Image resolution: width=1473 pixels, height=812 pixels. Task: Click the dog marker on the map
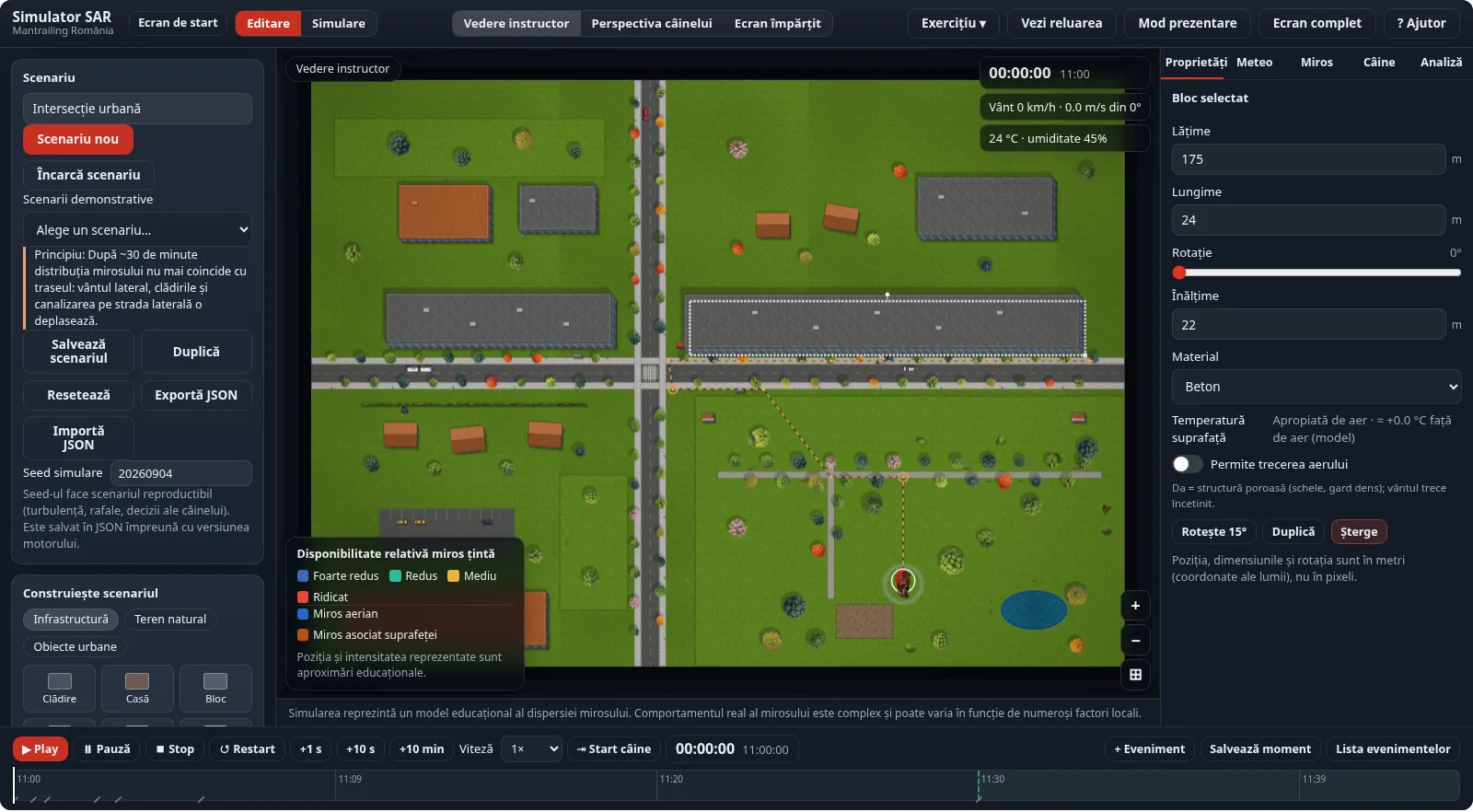(903, 583)
